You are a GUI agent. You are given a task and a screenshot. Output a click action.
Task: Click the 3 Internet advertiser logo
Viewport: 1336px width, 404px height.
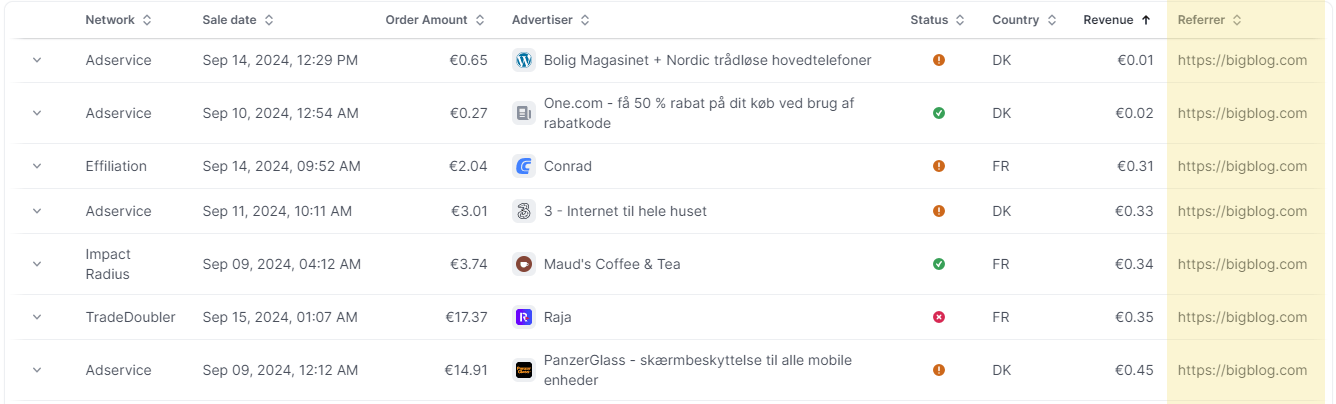point(523,211)
